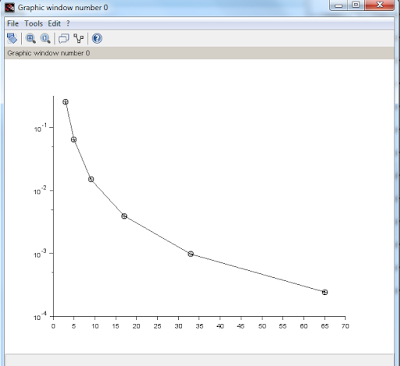Click the x-axis tick label 0
The image size is (400, 366).
click(x=53, y=326)
